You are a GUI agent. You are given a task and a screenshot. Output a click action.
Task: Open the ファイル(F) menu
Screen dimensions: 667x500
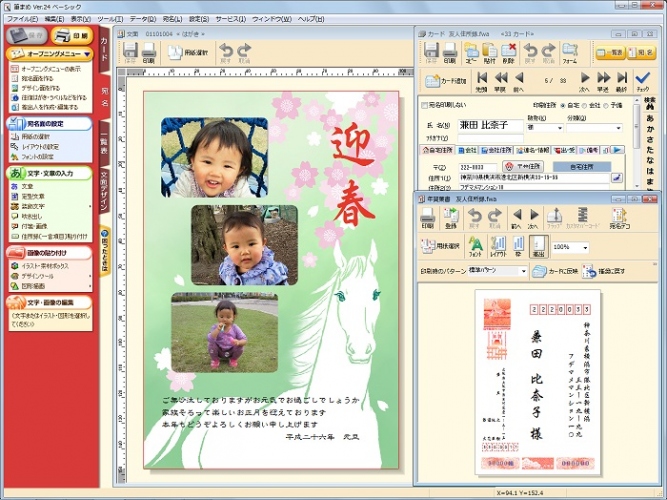click(x=22, y=19)
